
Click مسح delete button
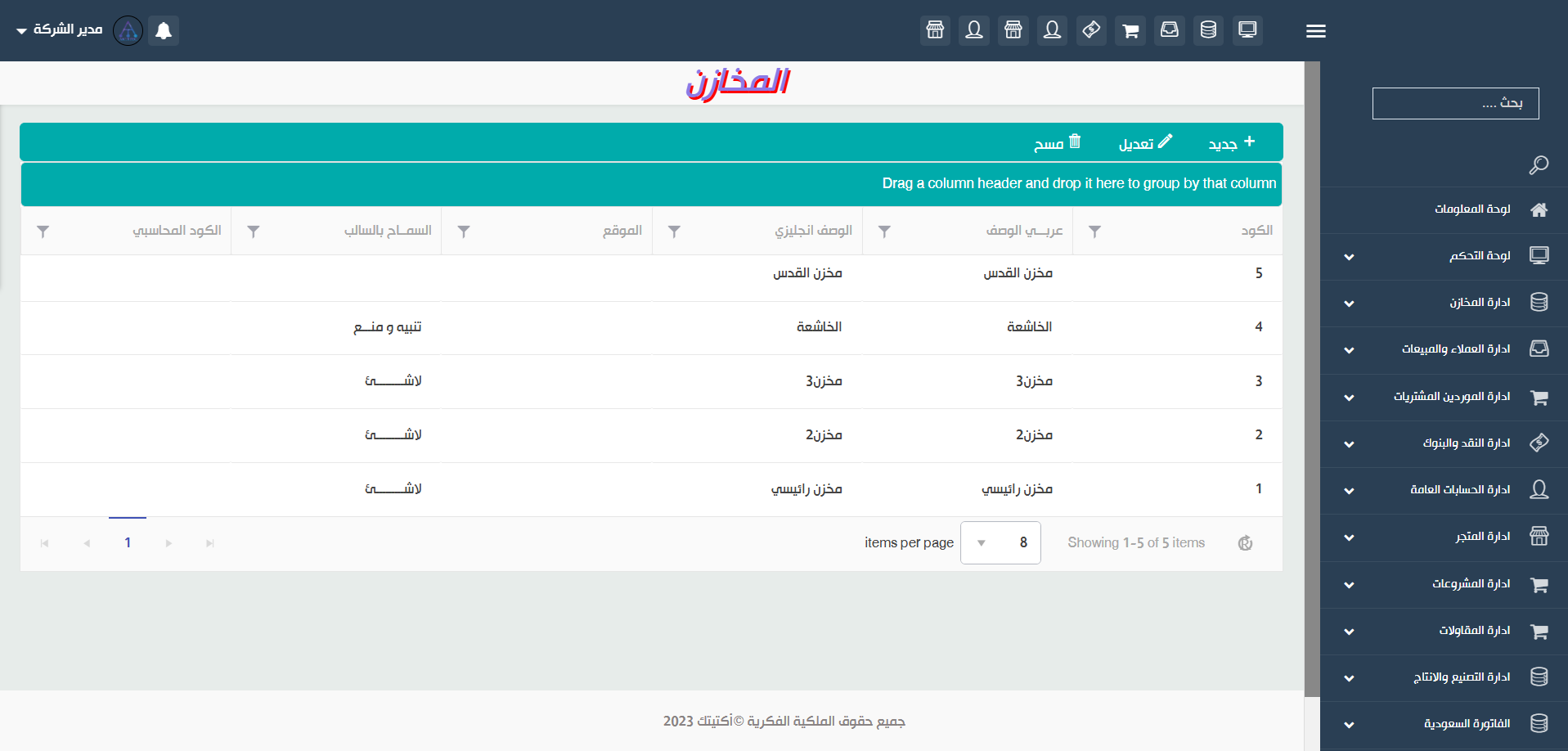coord(1058,143)
